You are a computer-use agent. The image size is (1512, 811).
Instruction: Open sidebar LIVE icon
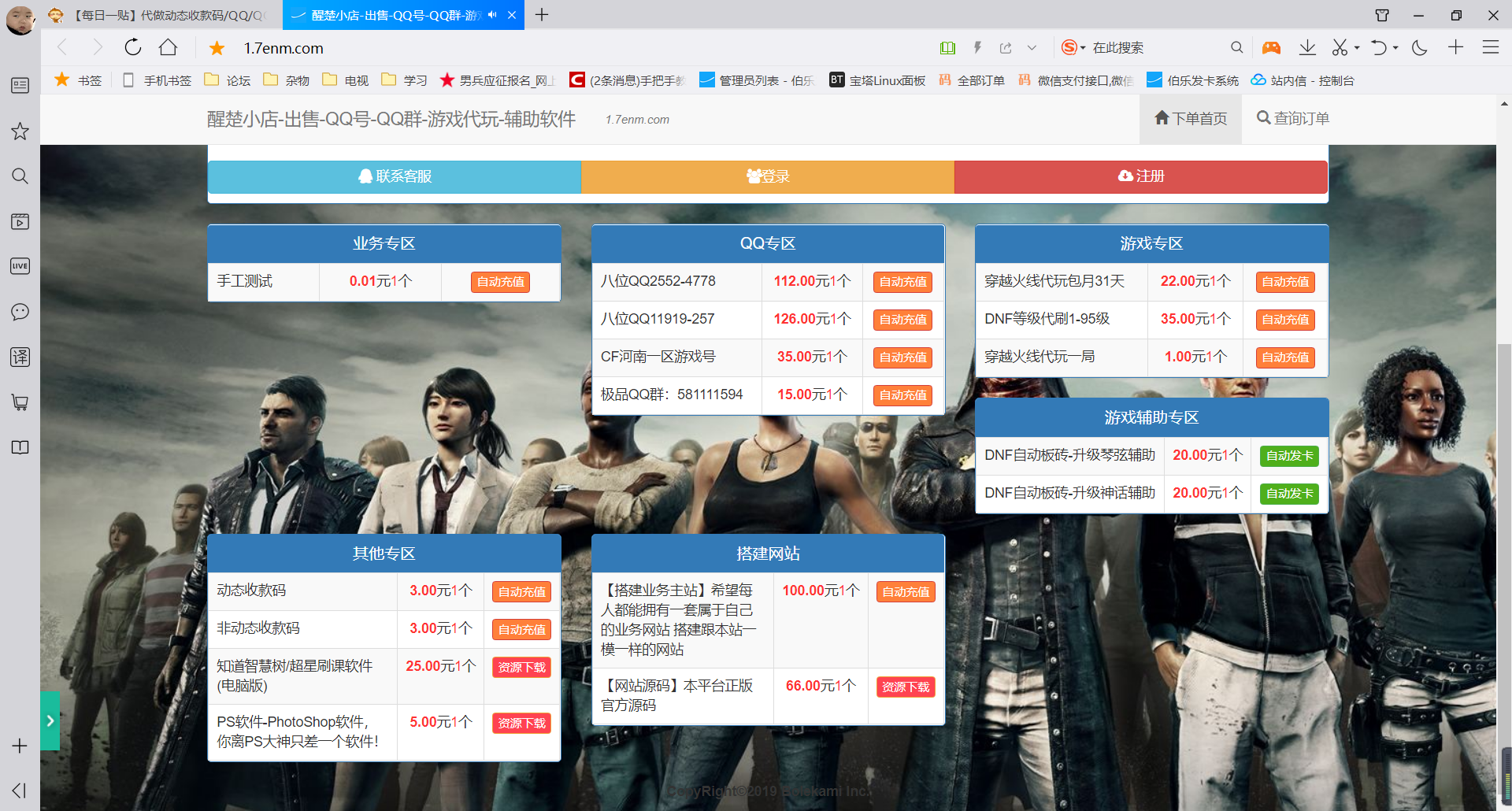click(x=20, y=266)
